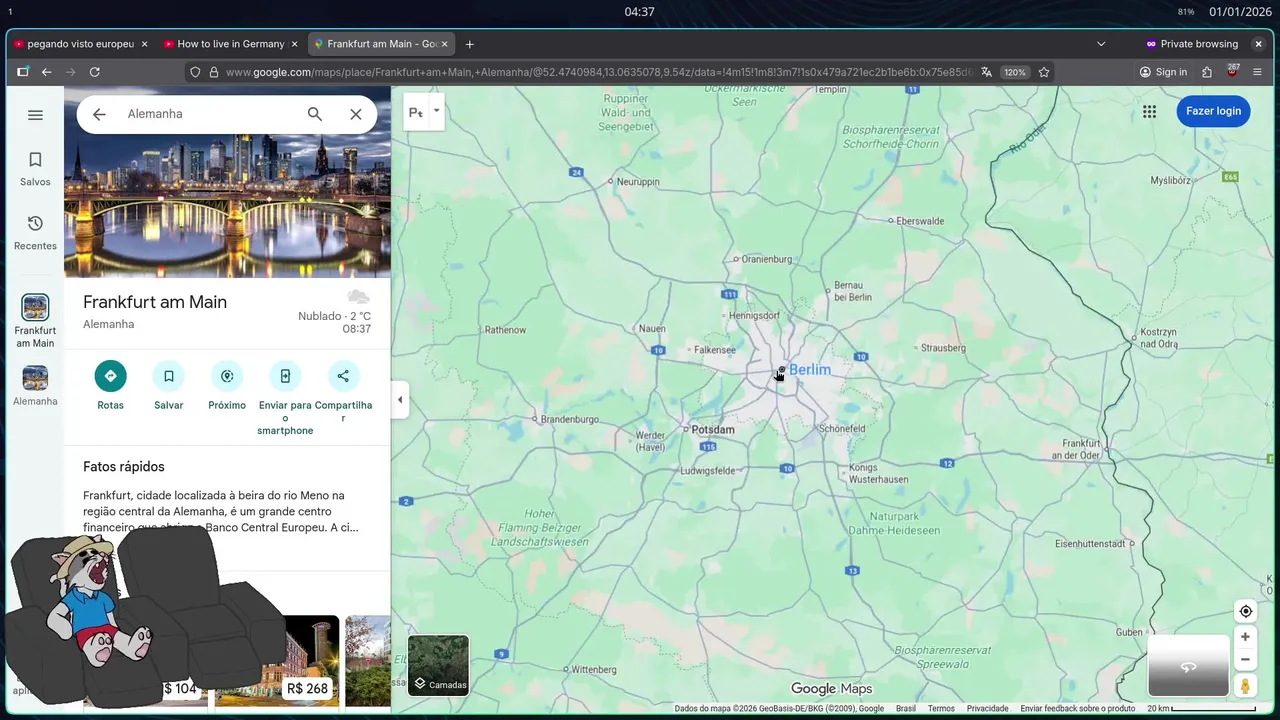Open Salvos saved places
This screenshot has height=720, width=1280.
35,169
